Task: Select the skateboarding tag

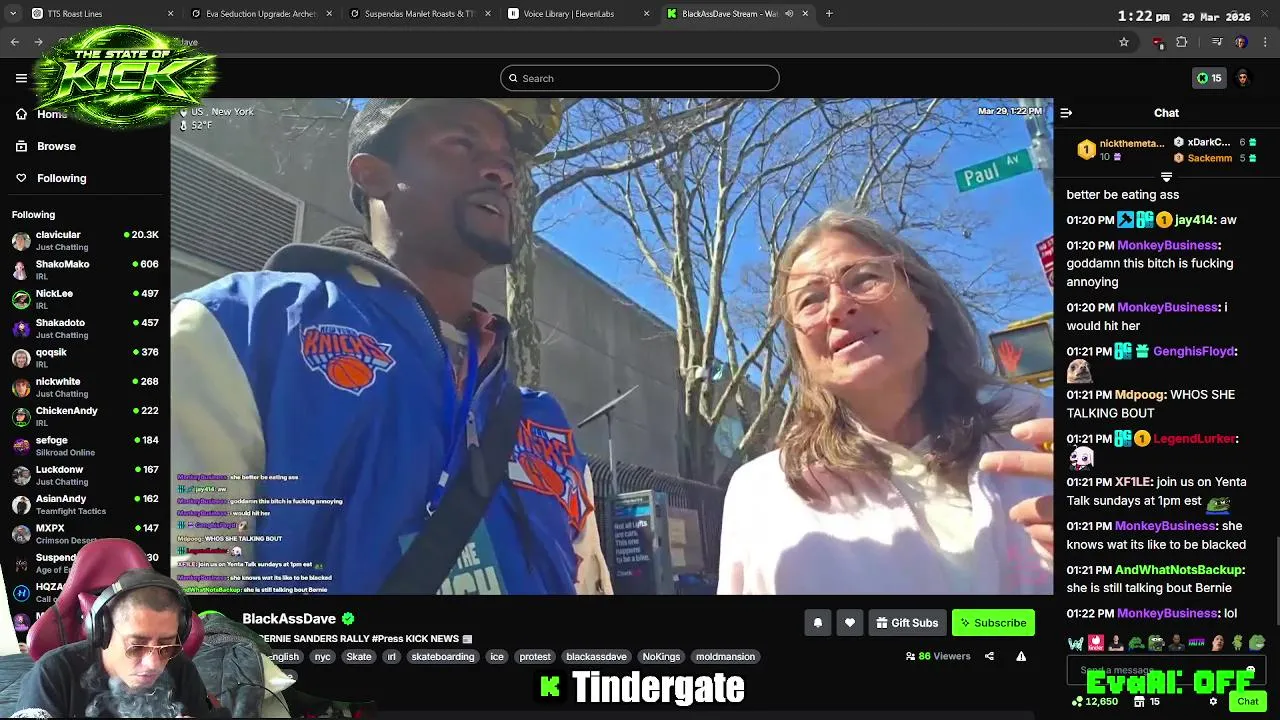Action: pos(443,657)
